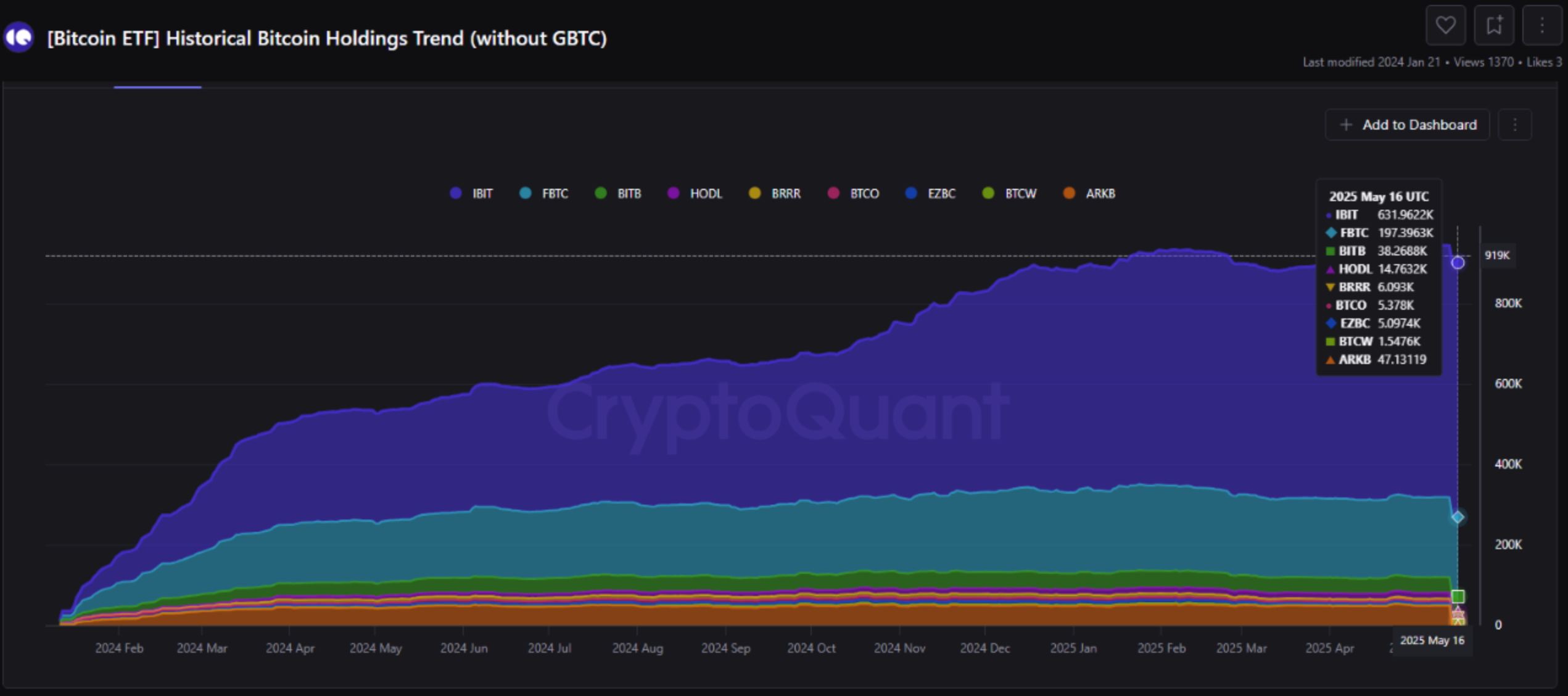
Task: Click the Last modified 2024 Jan 21 text
Action: pyautogui.click(x=1371, y=62)
